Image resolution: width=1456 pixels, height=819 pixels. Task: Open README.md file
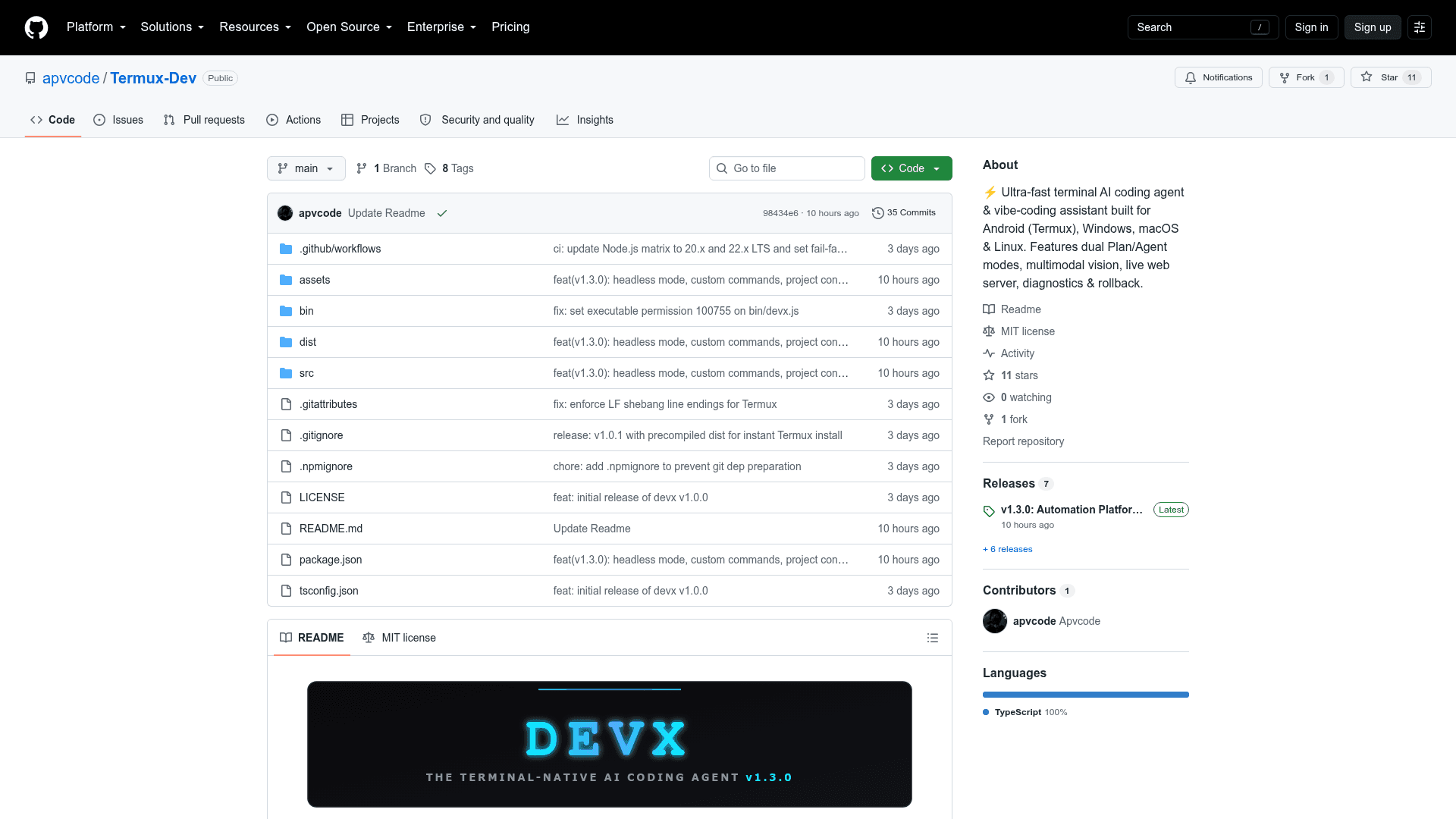click(x=331, y=529)
